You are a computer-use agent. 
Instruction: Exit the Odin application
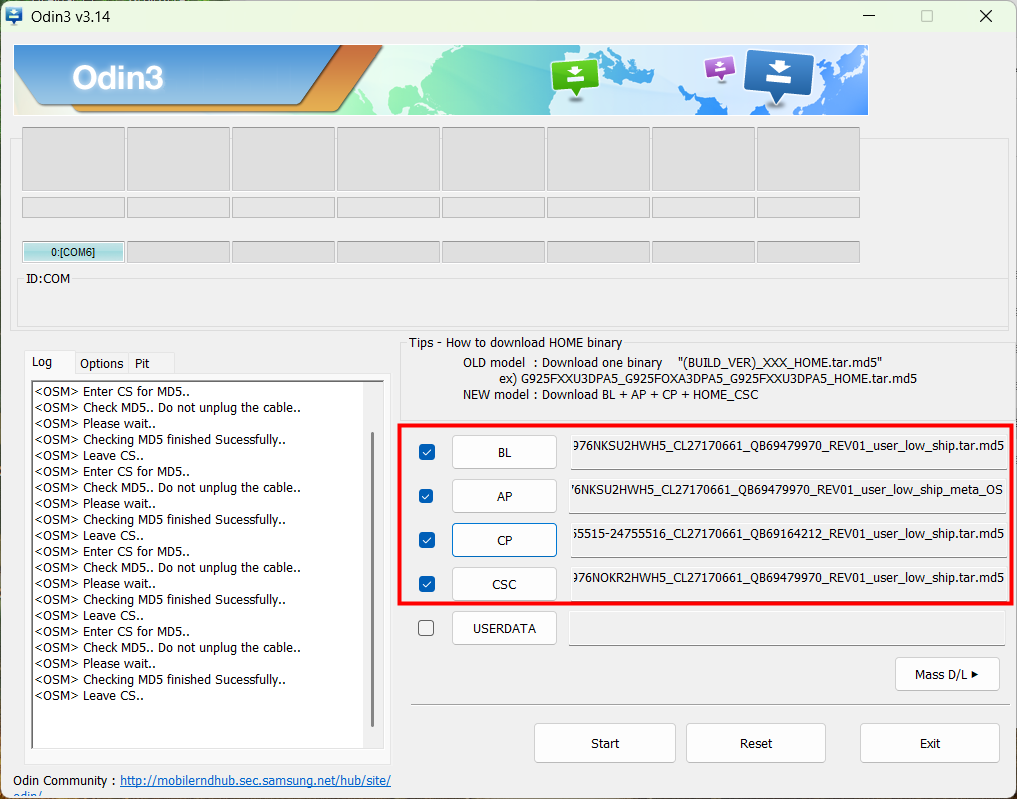(x=929, y=743)
